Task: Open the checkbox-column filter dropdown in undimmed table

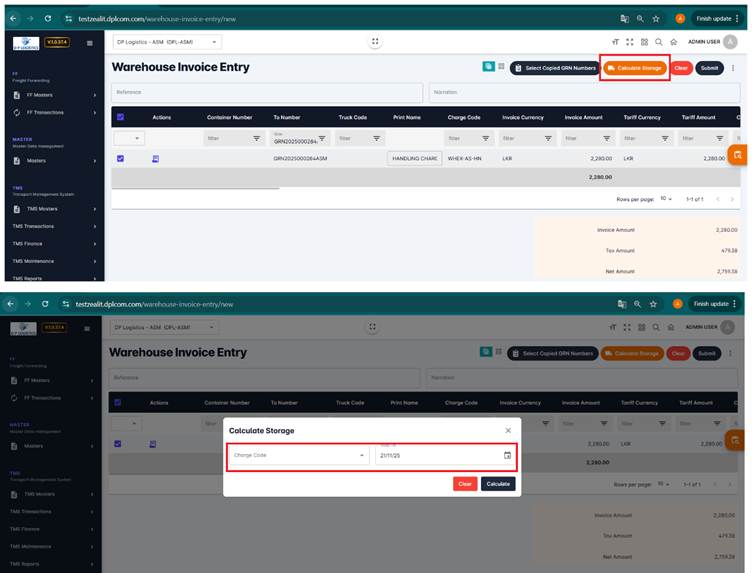Action: [129, 139]
